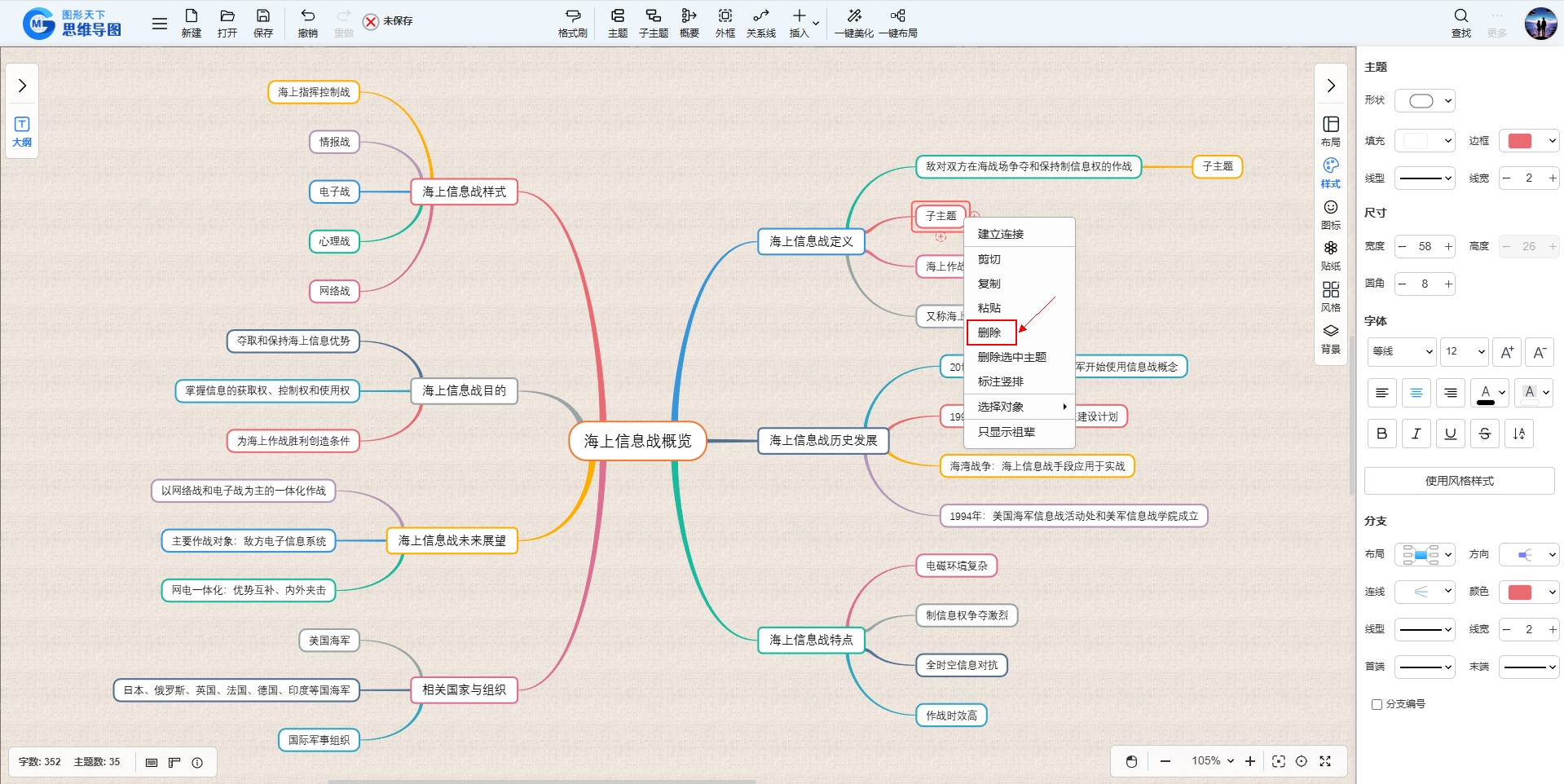Choose 复制 from the context menu

989,284
